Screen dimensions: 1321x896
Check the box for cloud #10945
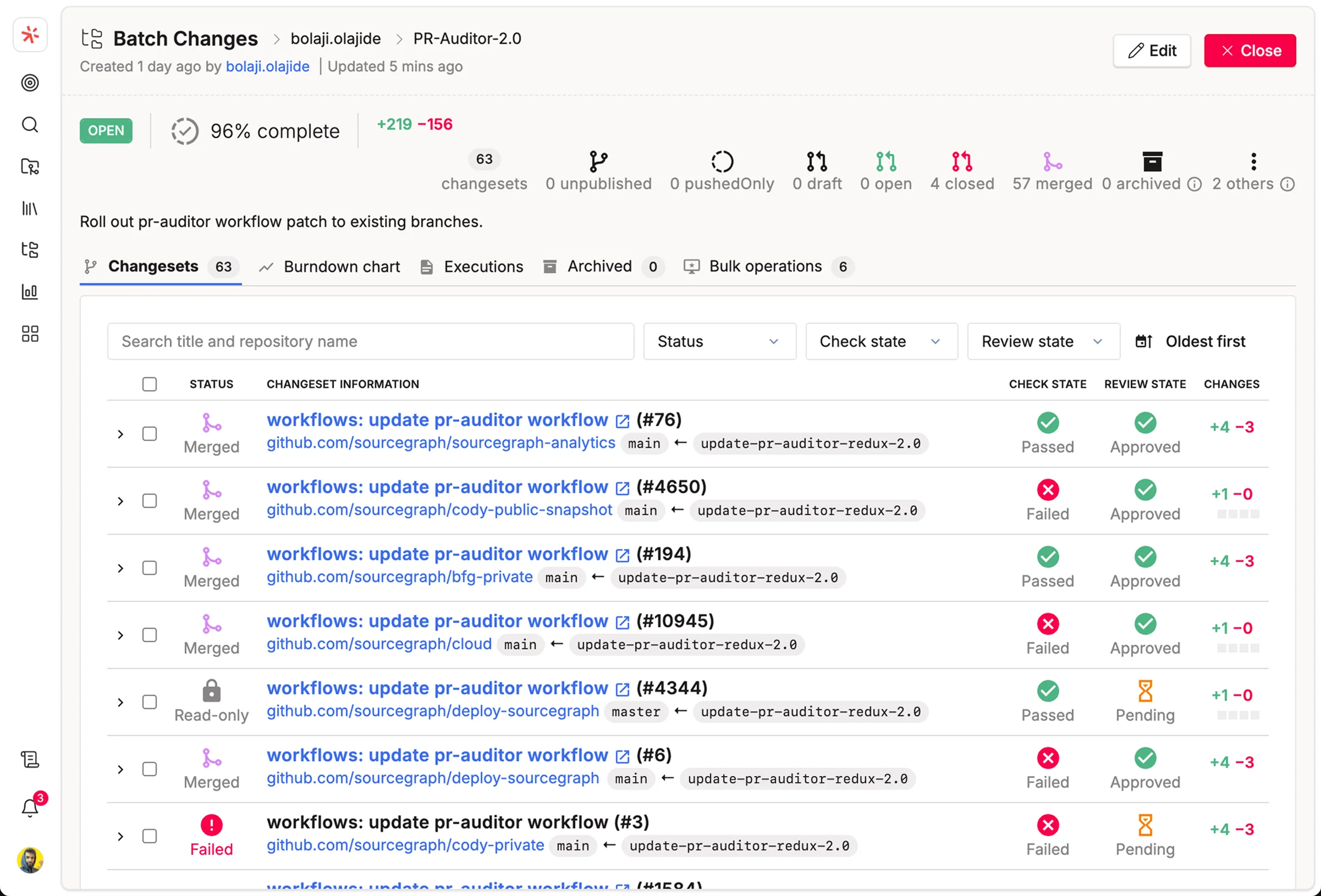(150, 635)
